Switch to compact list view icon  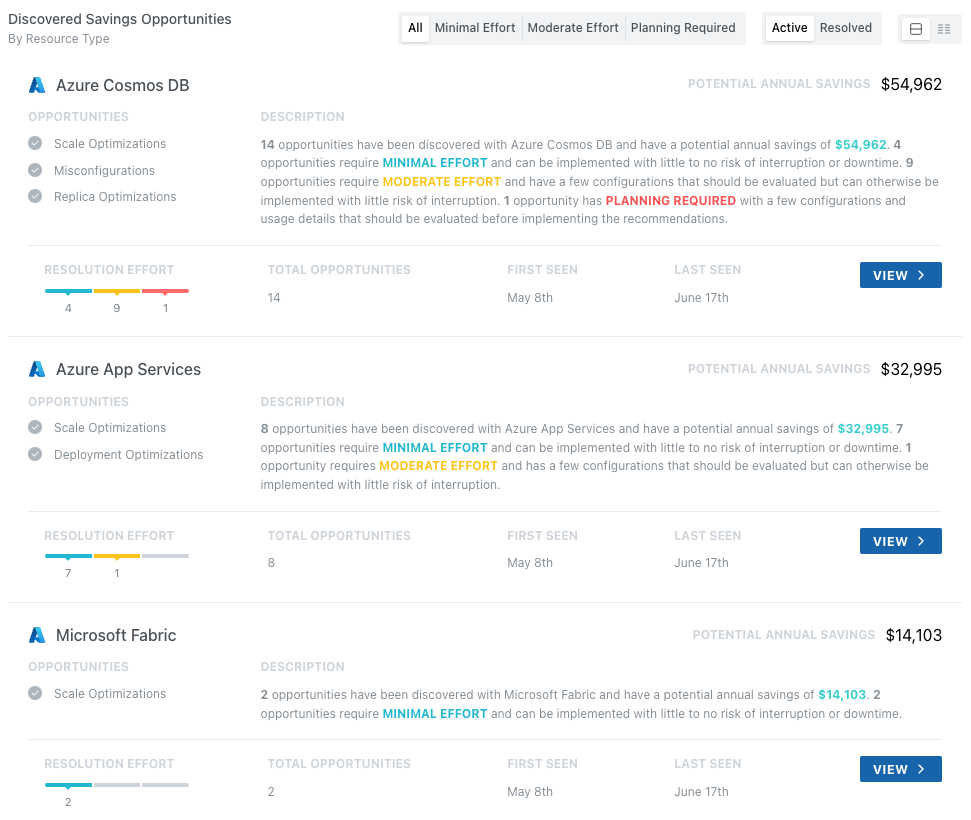(x=944, y=29)
